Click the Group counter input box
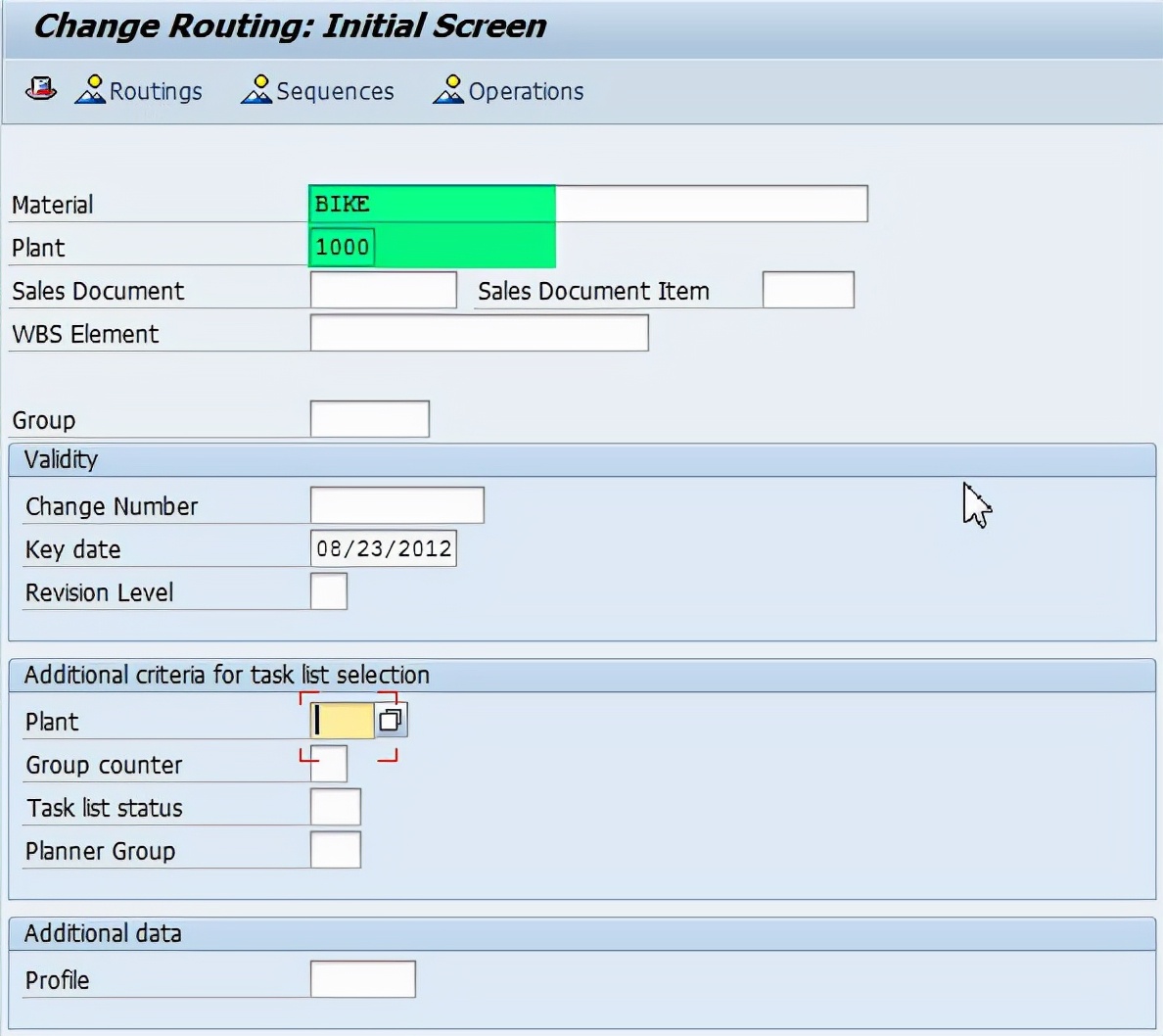1163x1036 pixels. coord(329,766)
